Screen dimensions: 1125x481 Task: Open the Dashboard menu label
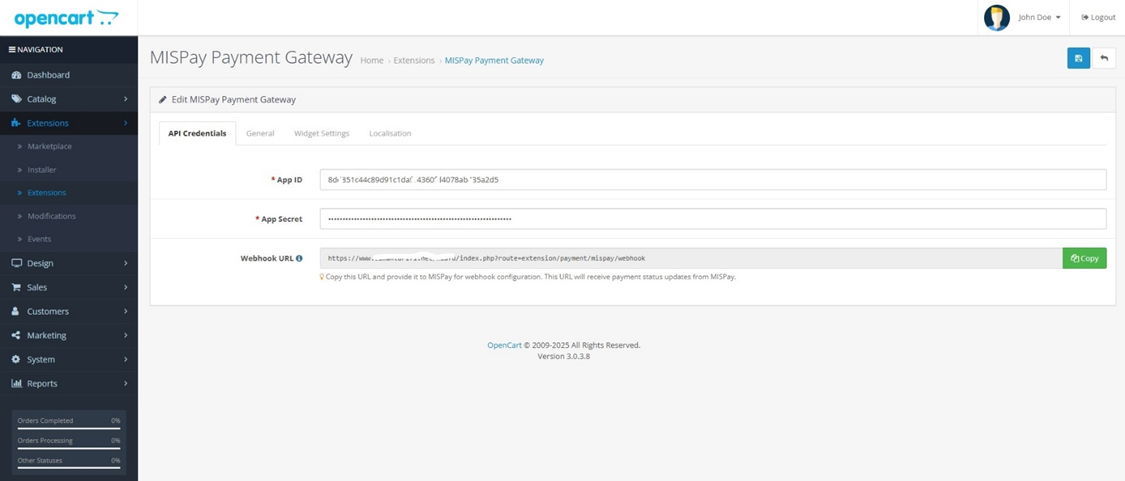(48, 75)
